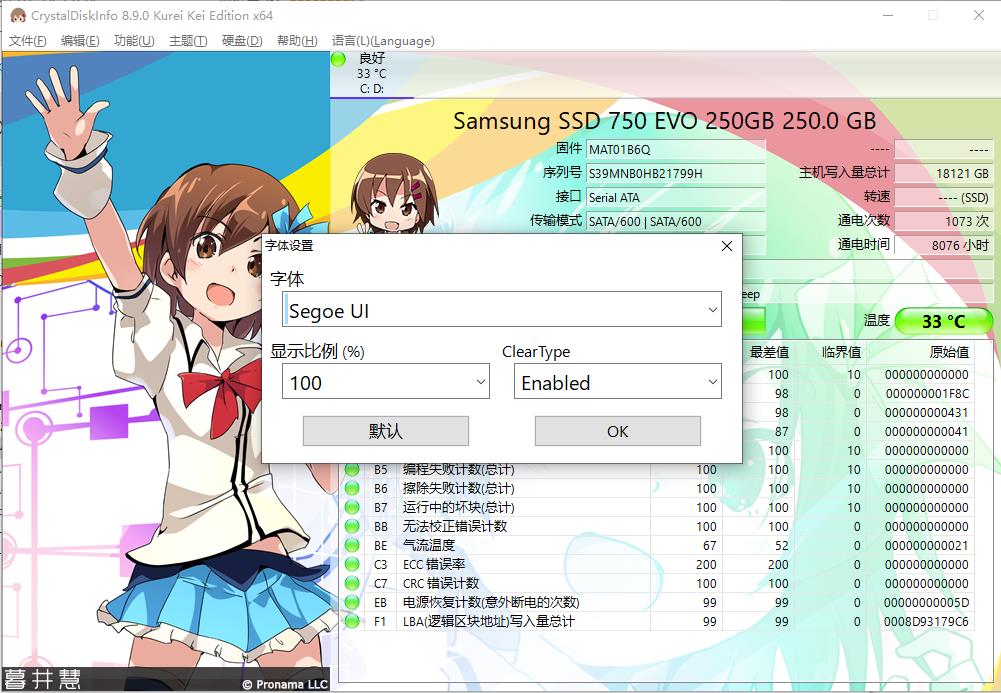Open the 硬盘(D) menu
The width and height of the screenshot is (1001, 693).
tap(242, 41)
